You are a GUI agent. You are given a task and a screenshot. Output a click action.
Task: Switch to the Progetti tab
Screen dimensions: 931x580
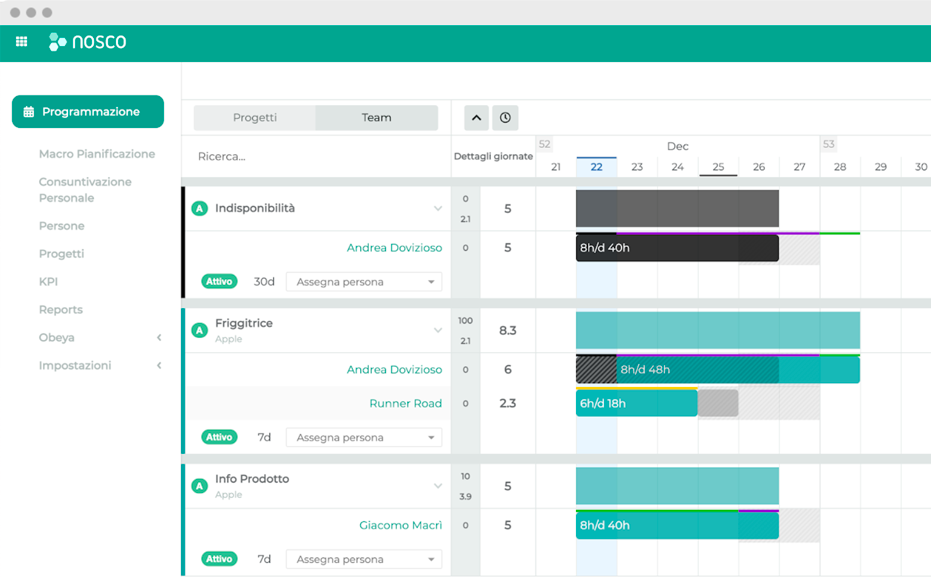(255, 118)
